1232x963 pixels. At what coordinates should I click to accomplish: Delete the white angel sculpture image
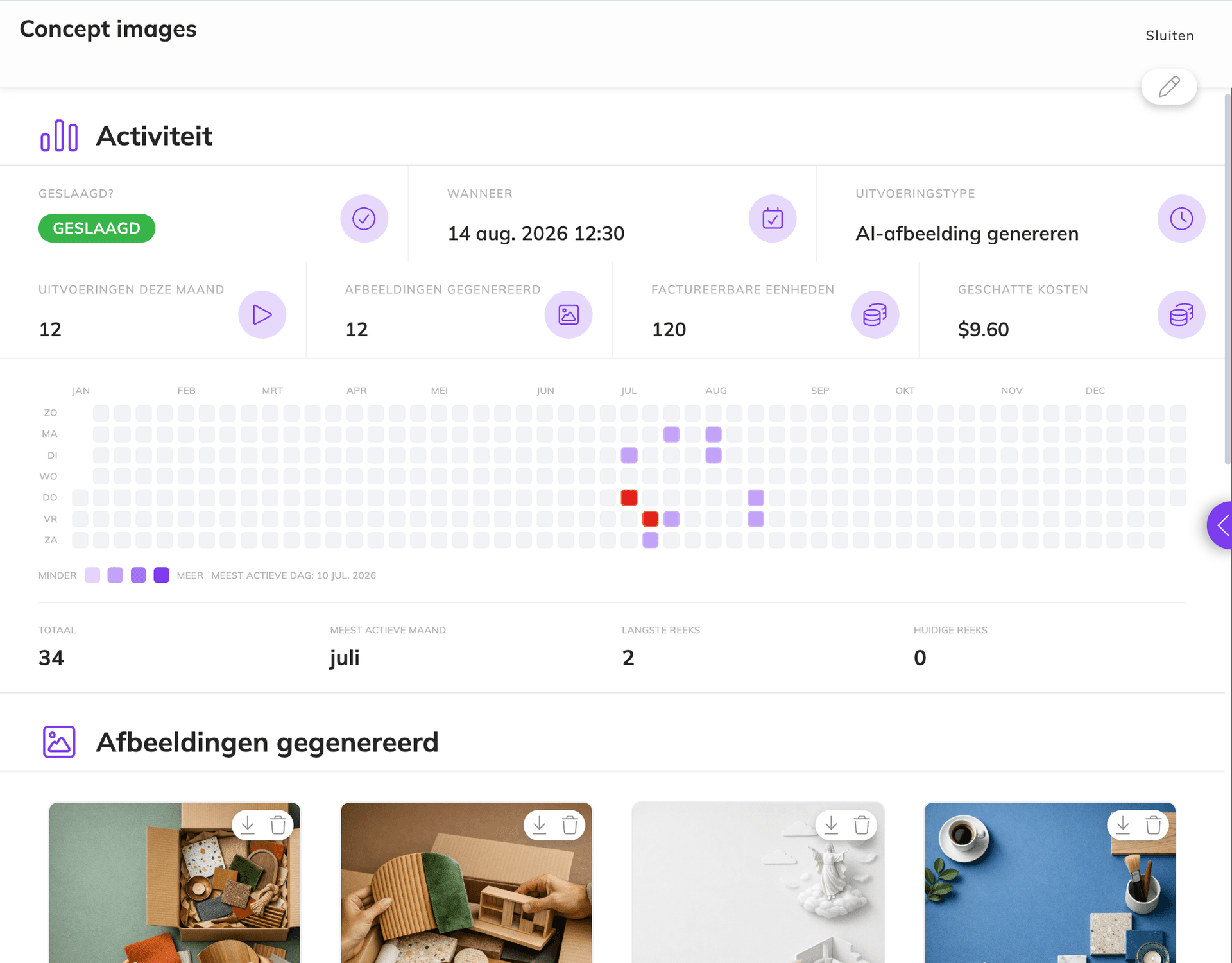[862, 825]
